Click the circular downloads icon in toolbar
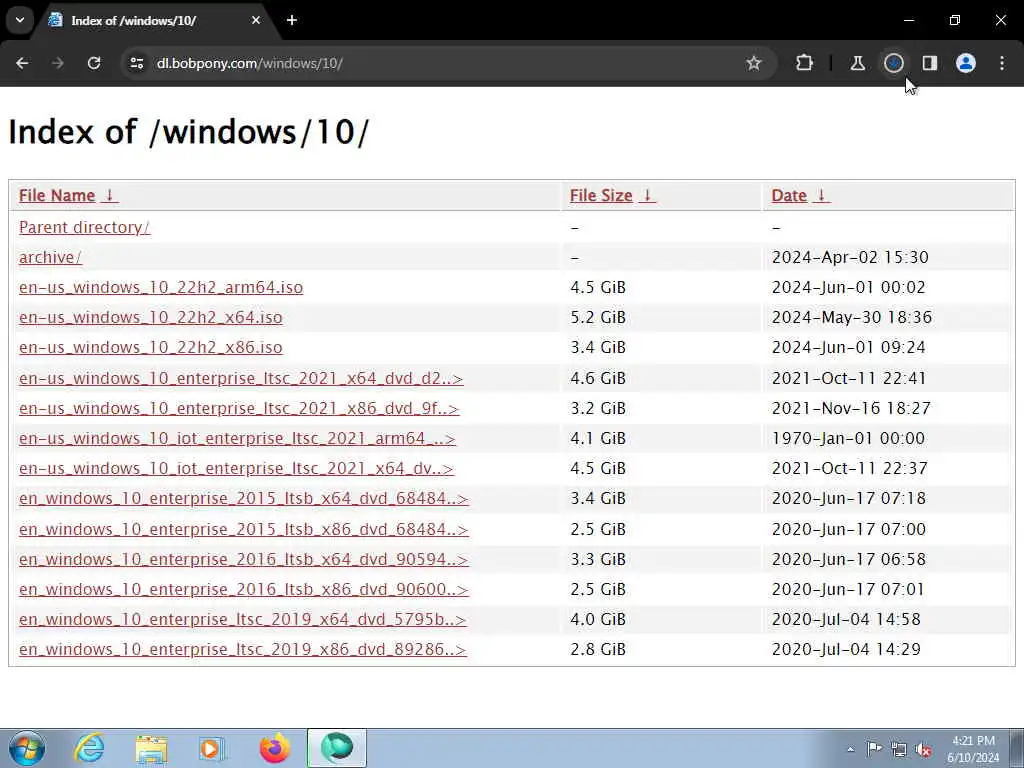Image resolution: width=1024 pixels, height=768 pixels. [894, 63]
